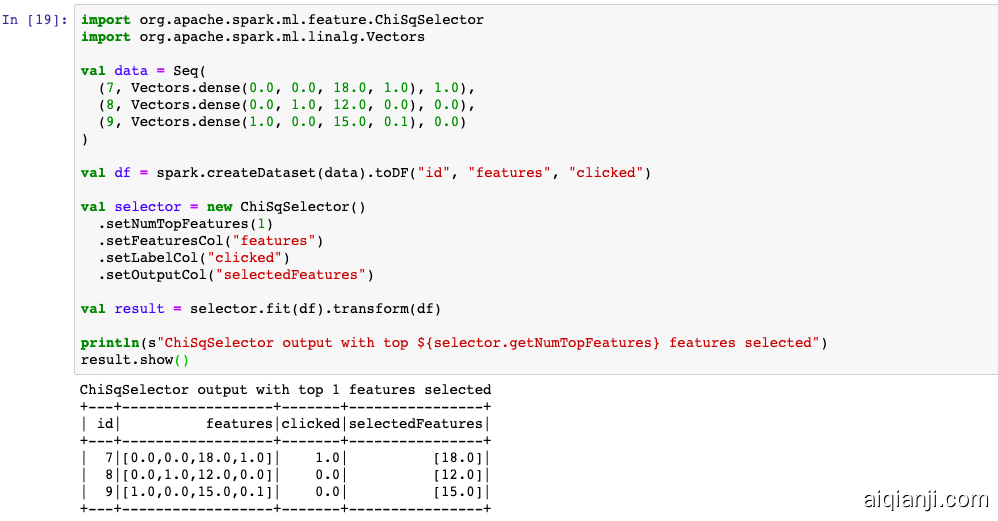Click the .setFeaturesCol("features") line

(x=210, y=241)
